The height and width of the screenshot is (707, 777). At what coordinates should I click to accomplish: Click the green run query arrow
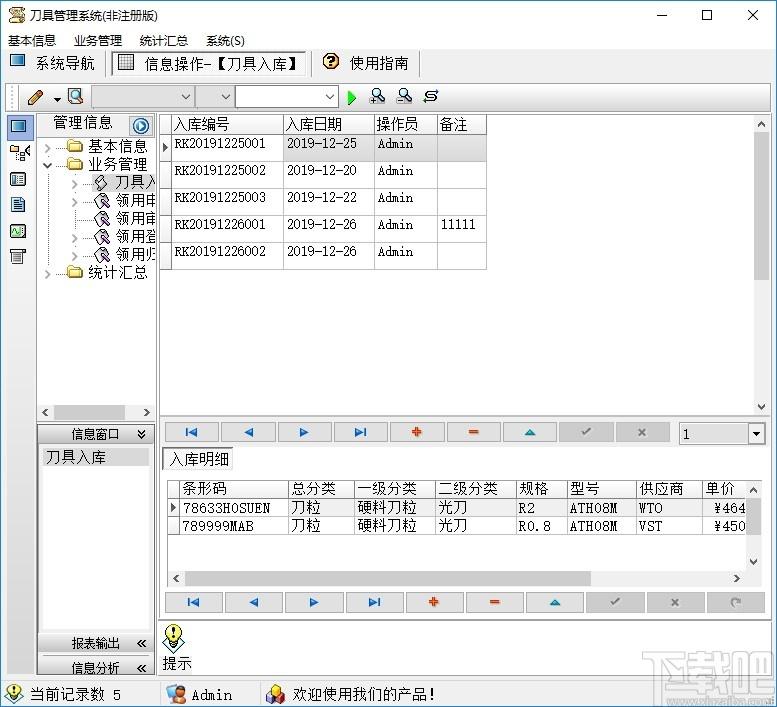352,98
